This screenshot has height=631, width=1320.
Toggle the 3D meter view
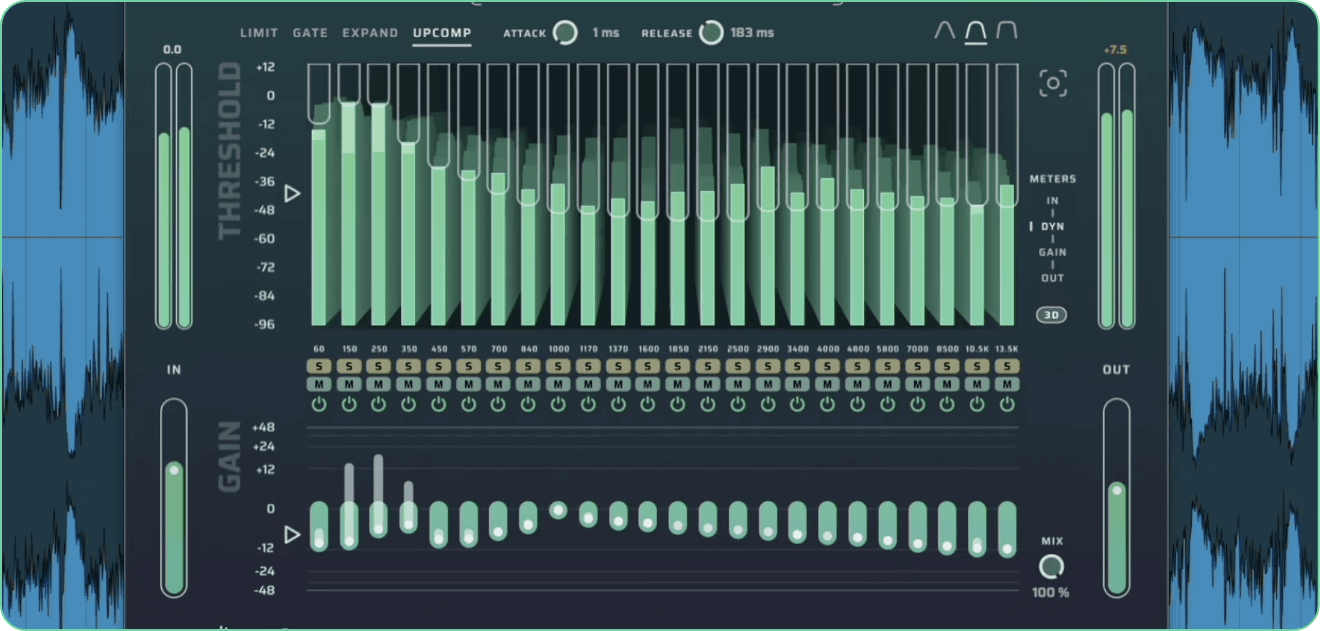pyautogui.click(x=1052, y=315)
